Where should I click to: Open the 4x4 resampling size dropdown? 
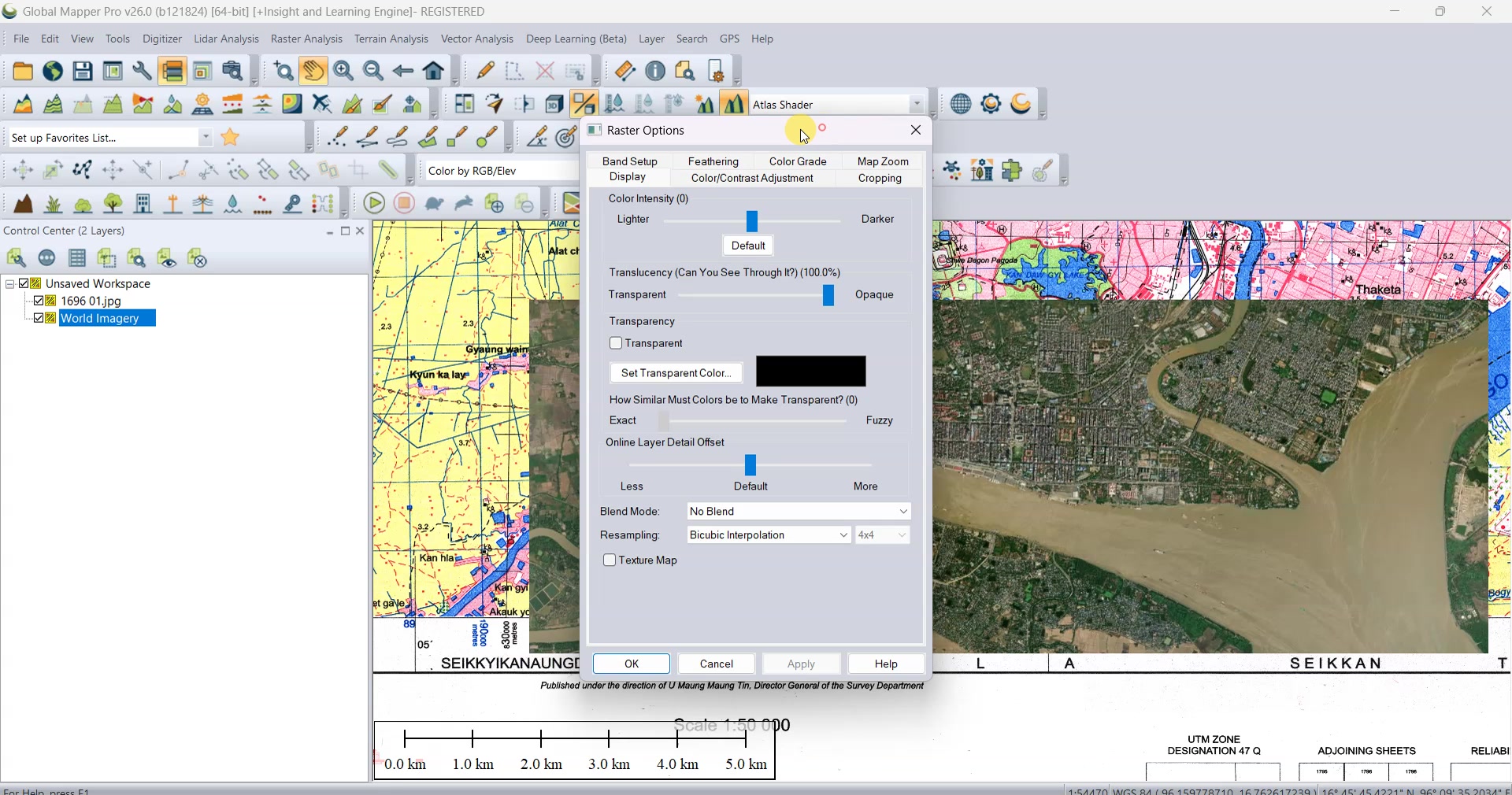883,535
